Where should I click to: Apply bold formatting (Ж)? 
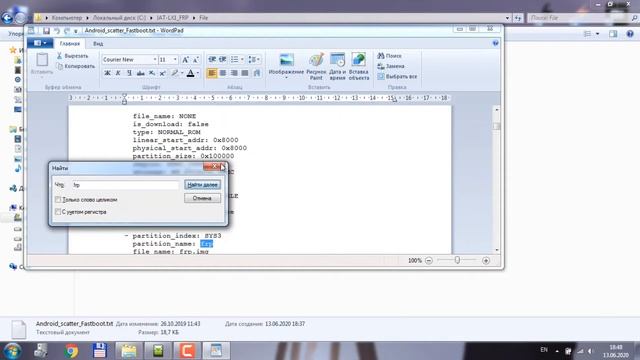(x=107, y=73)
